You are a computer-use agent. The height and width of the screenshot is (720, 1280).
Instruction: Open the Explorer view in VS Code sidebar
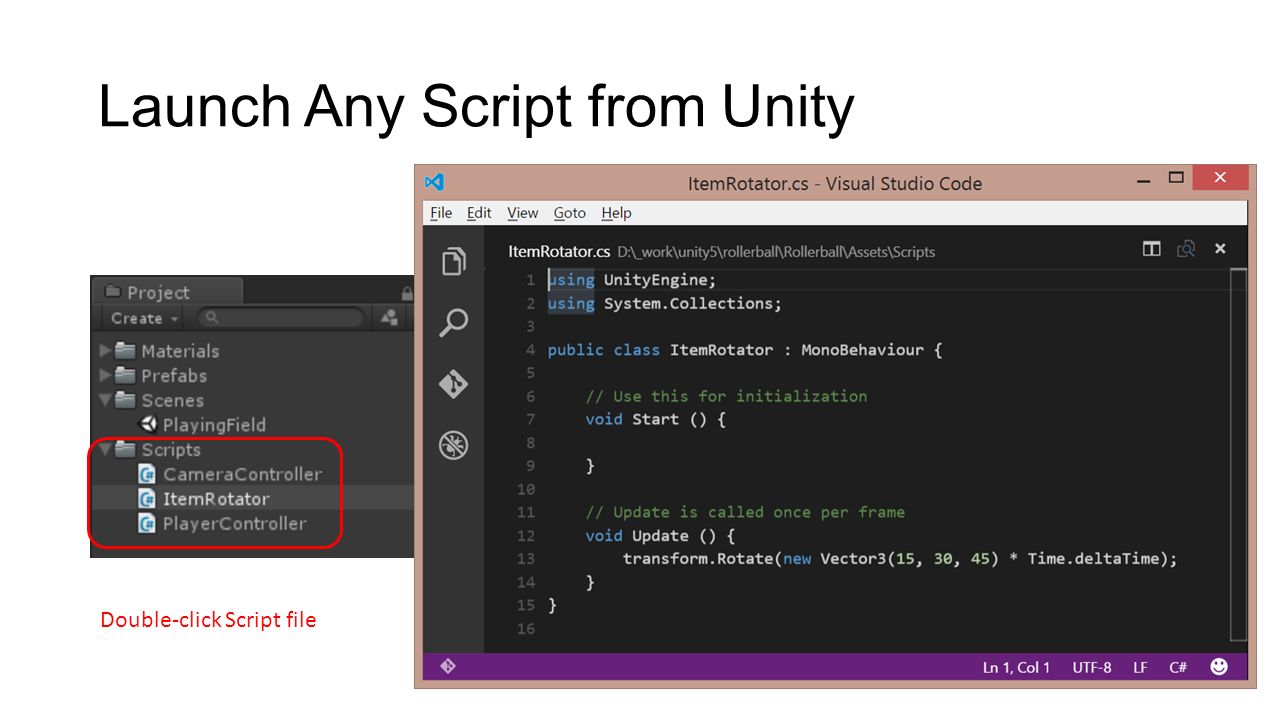(x=454, y=262)
